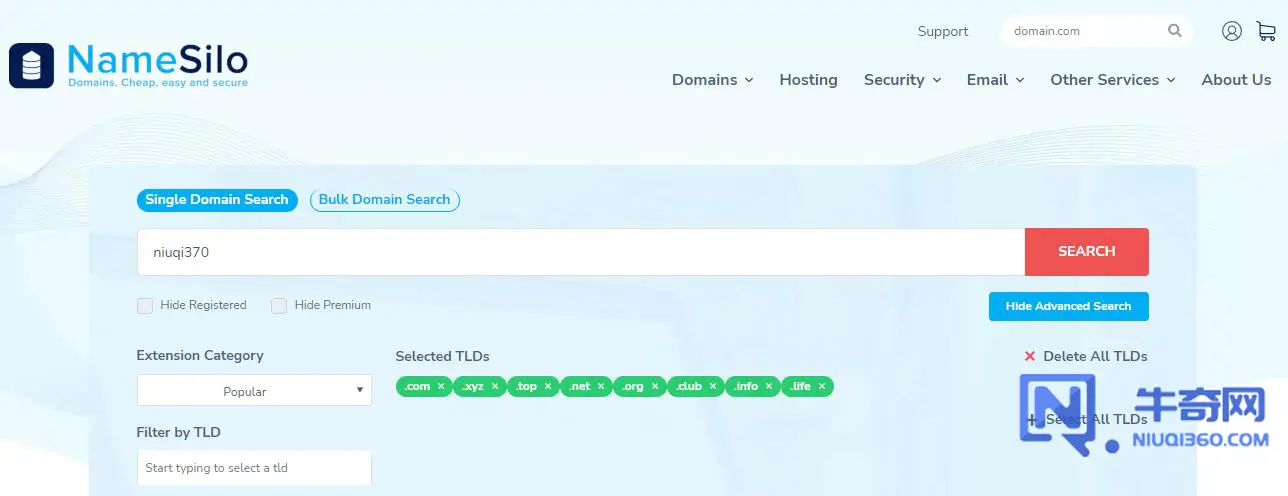Open the user account icon
Image resolution: width=1288 pixels, height=496 pixels.
click(1231, 31)
